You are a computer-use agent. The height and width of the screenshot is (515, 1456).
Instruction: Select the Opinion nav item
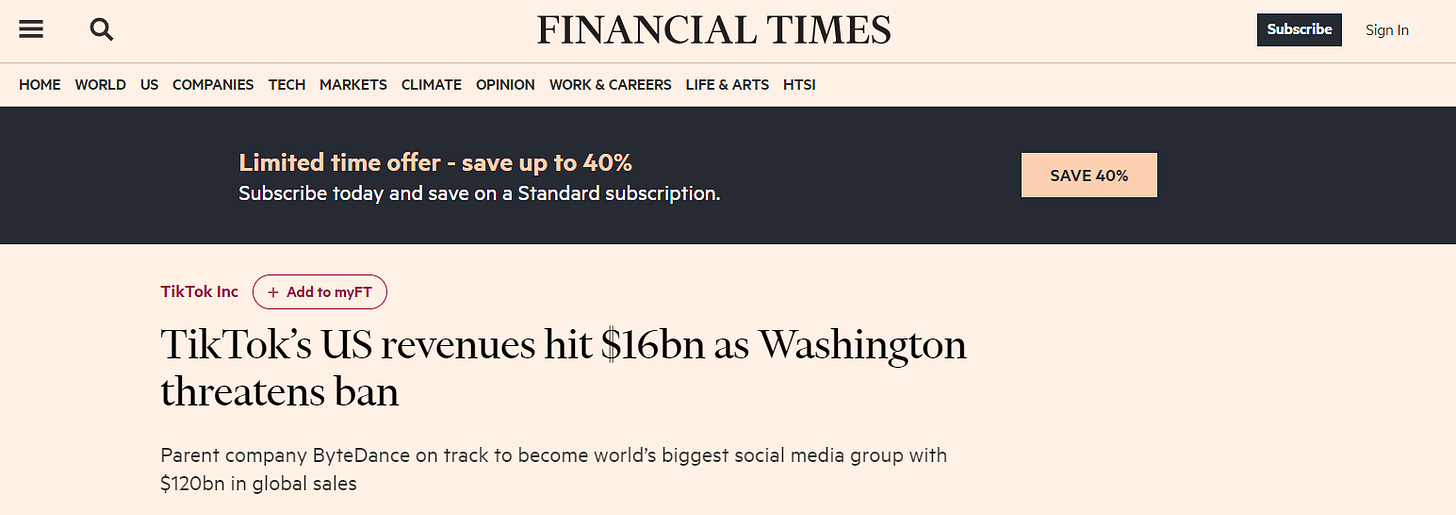tap(505, 85)
